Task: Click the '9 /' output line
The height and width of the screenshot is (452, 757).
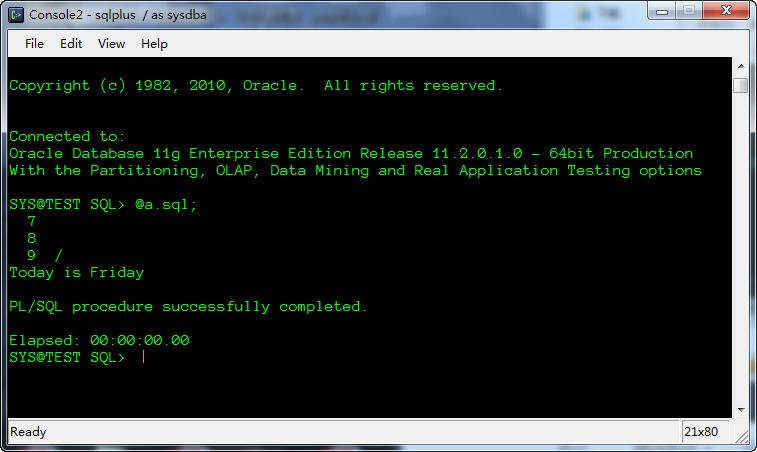Action: pyautogui.click(x=45, y=255)
